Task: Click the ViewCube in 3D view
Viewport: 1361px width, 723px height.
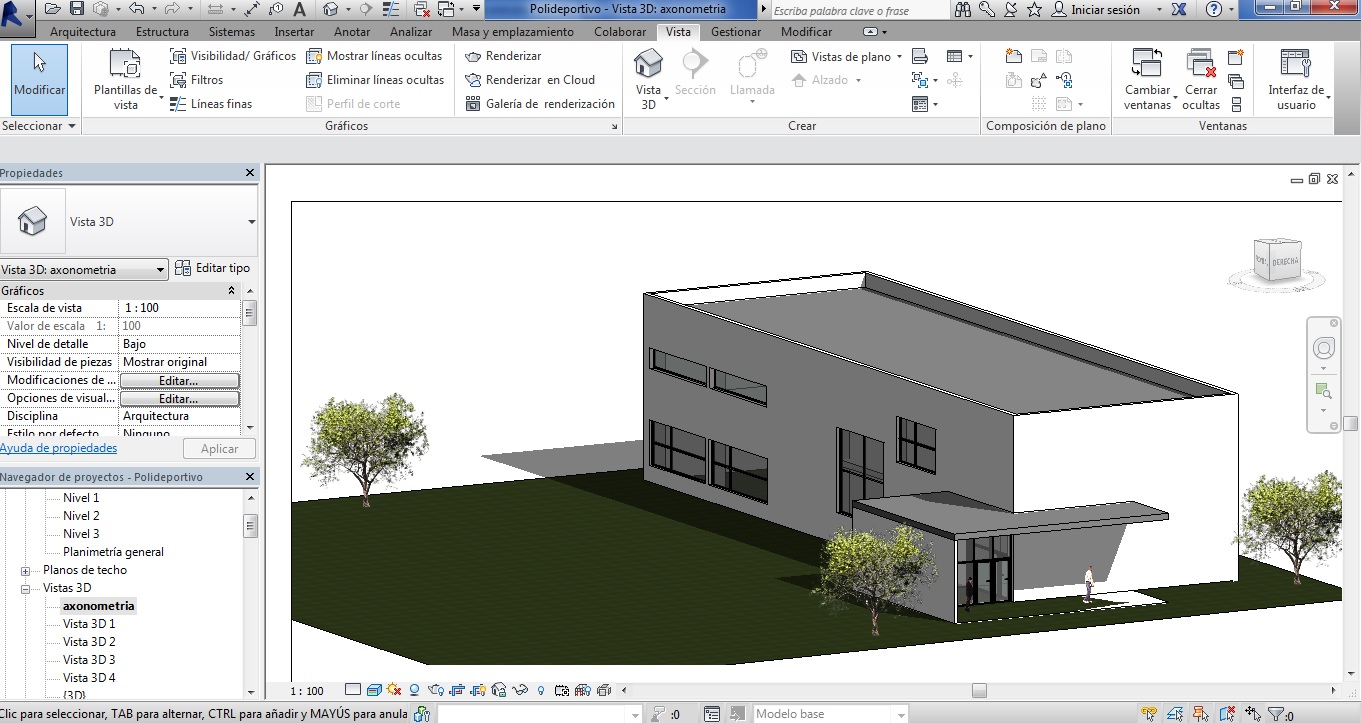Action: [1276, 260]
